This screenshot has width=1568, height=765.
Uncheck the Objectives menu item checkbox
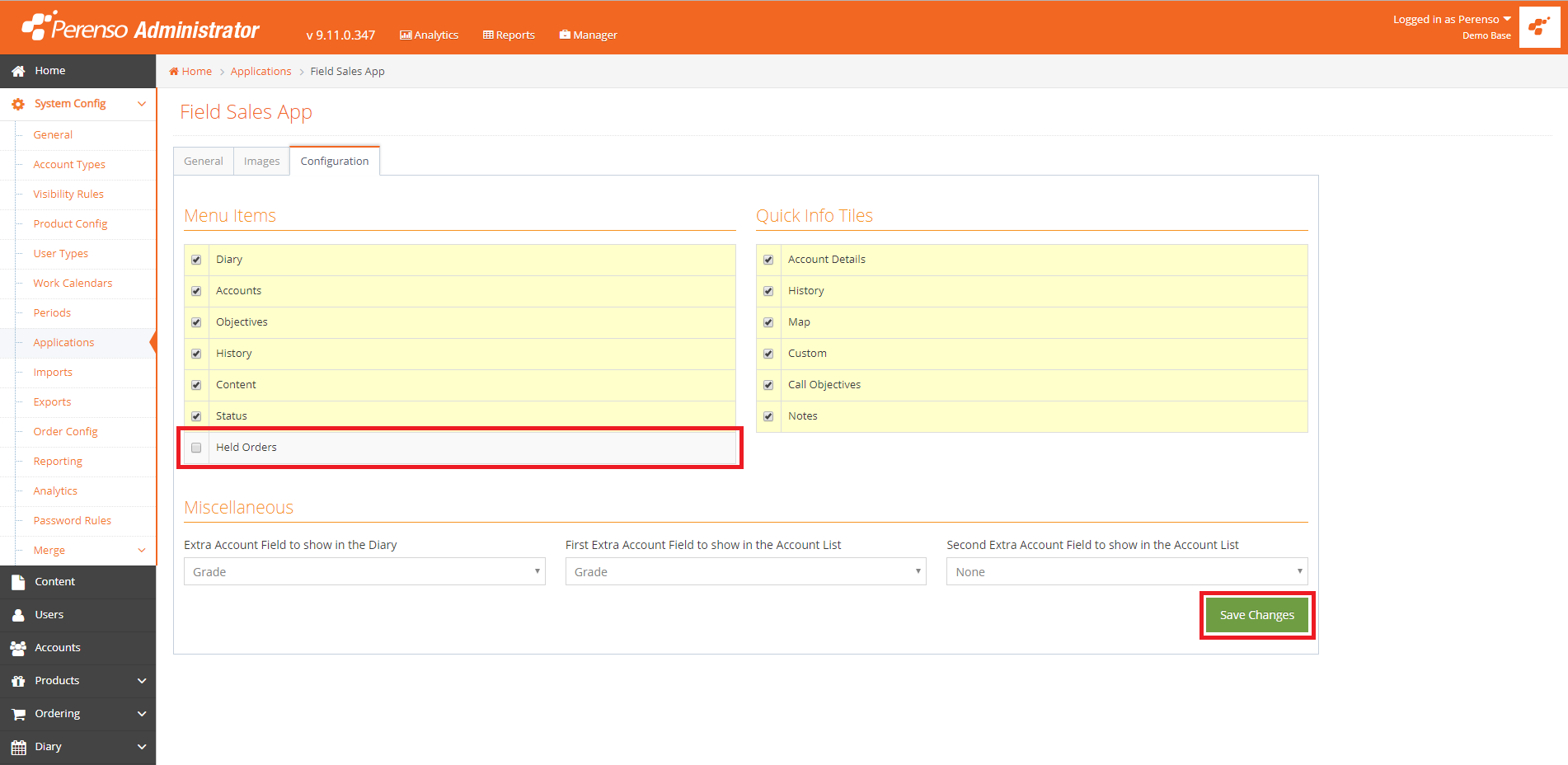coord(196,322)
